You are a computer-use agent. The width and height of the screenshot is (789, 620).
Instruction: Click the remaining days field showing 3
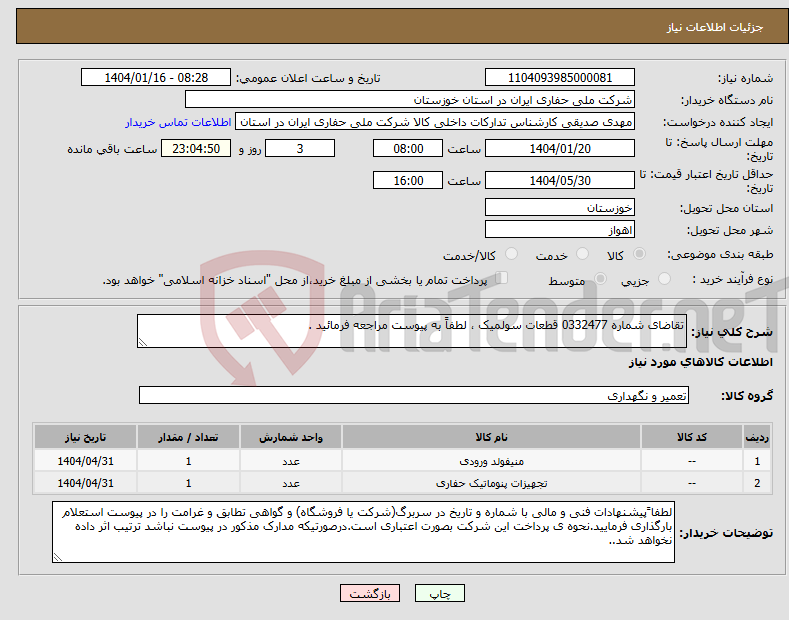(300, 148)
